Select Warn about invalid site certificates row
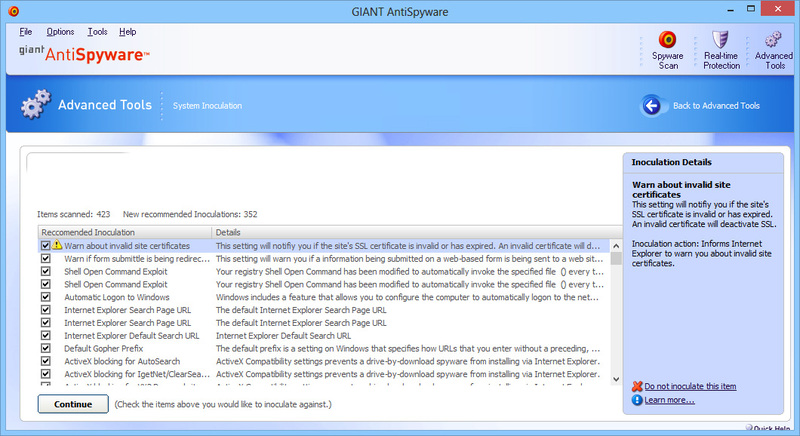This screenshot has height=436, width=800. tap(324, 246)
